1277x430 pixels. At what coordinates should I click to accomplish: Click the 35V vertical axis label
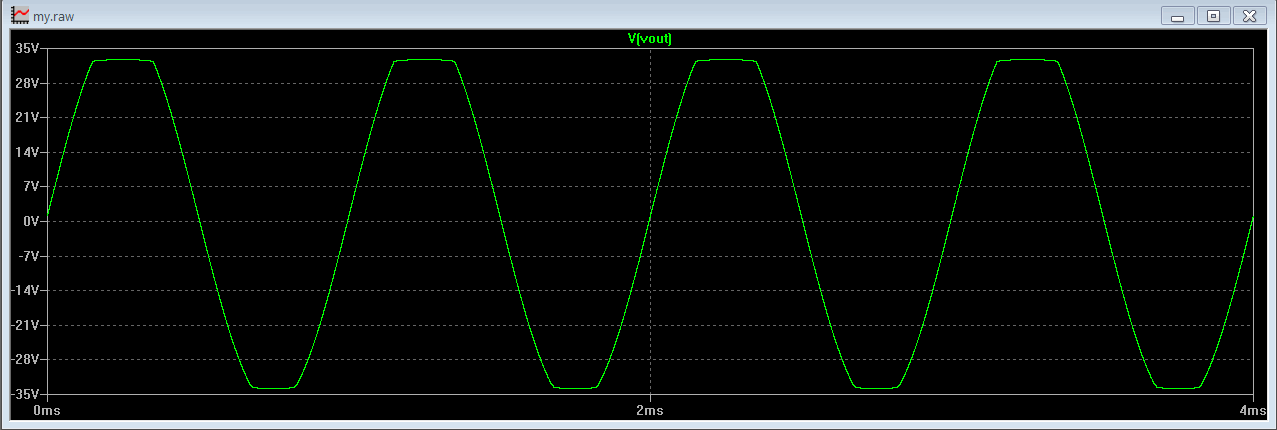[27, 48]
